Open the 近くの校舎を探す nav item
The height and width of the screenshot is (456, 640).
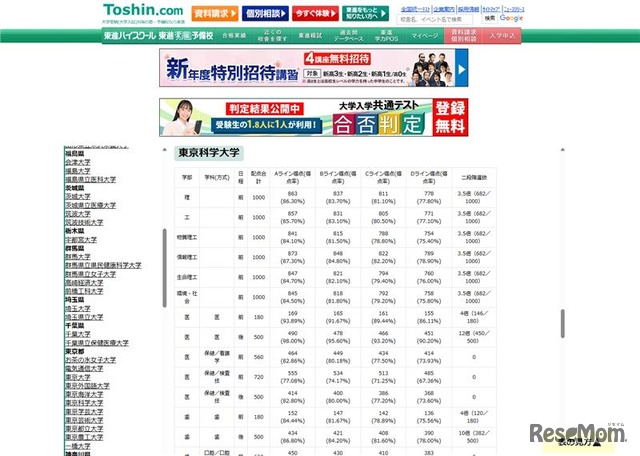pyautogui.click(x=272, y=36)
